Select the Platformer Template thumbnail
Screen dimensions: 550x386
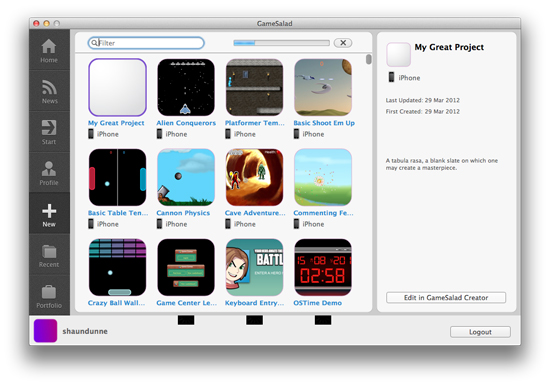click(254, 87)
